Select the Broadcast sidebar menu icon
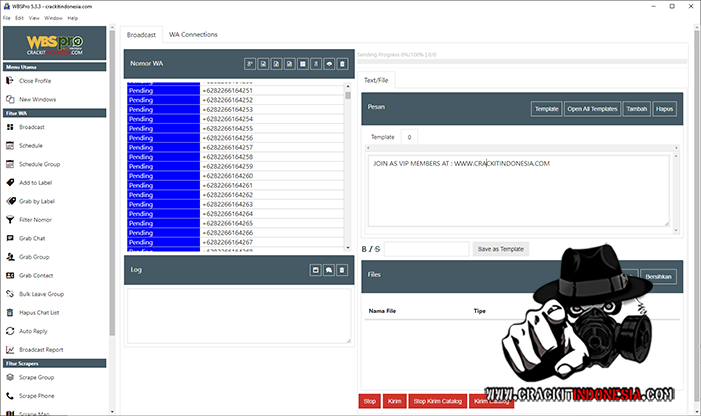 coord(10,127)
